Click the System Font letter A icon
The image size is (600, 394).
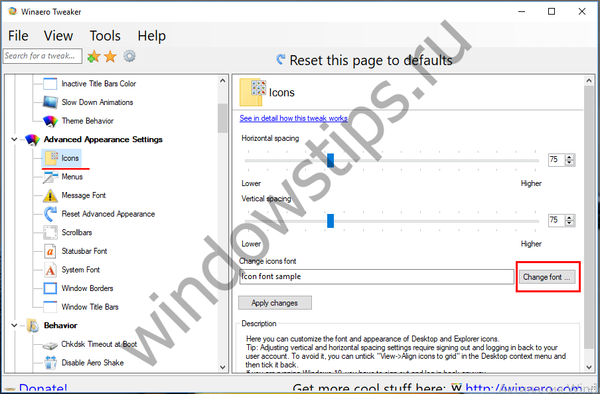[x=50, y=270]
